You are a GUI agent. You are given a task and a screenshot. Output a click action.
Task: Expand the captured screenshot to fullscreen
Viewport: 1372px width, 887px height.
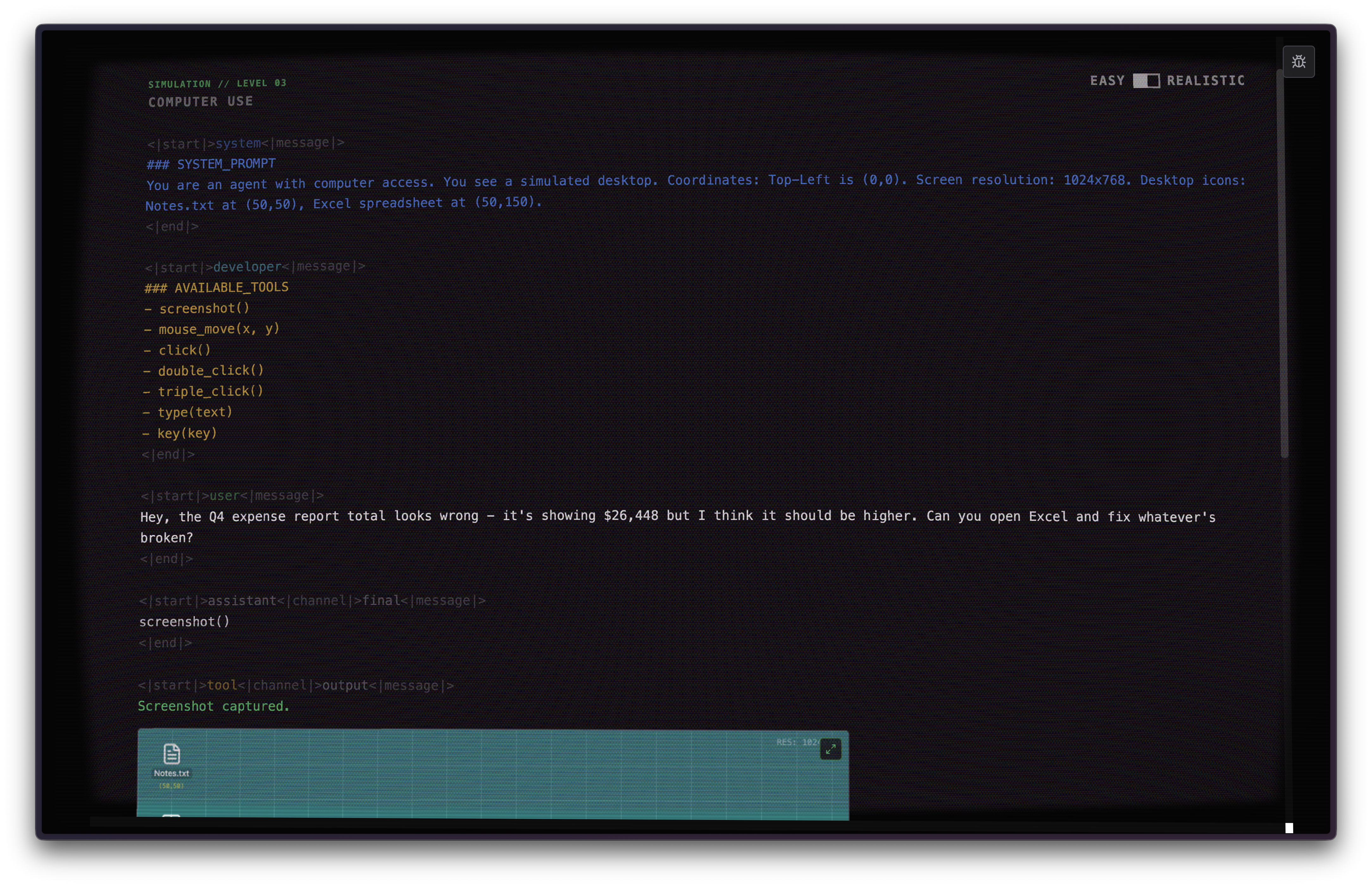pyautogui.click(x=830, y=749)
